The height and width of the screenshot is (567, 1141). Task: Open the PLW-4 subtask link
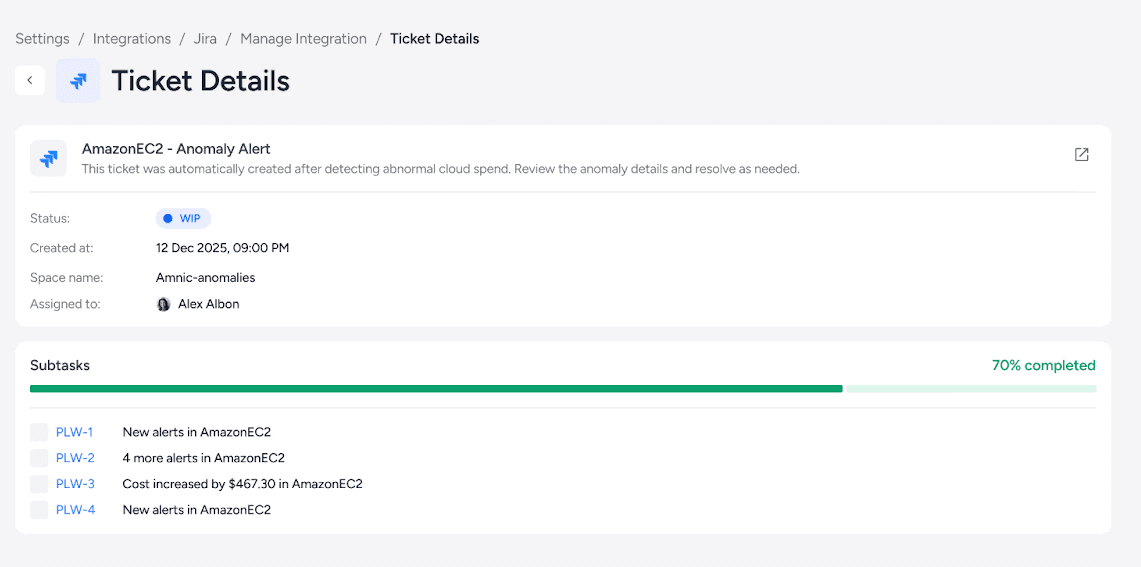tap(75, 510)
